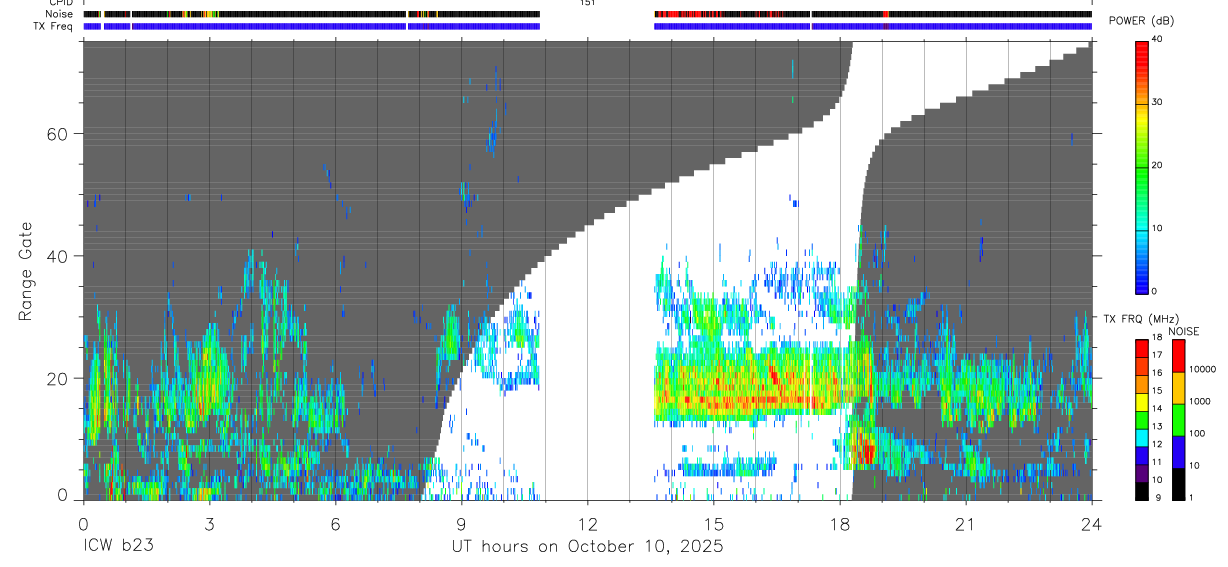1228x567 pixels.
Task: Click the x-axis tick label '9'
Action: point(461,524)
